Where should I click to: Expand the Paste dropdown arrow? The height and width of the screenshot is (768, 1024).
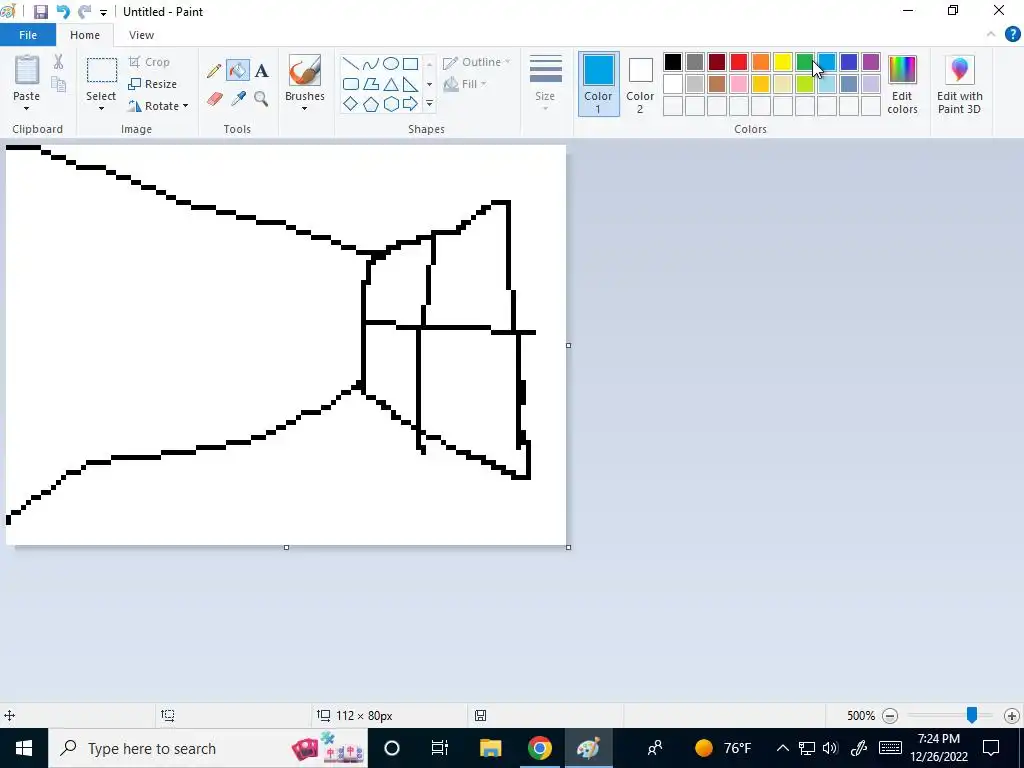pyautogui.click(x=27, y=108)
